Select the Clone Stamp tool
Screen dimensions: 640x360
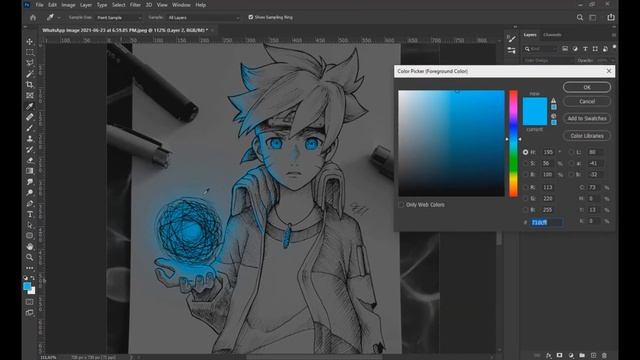(30, 138)
